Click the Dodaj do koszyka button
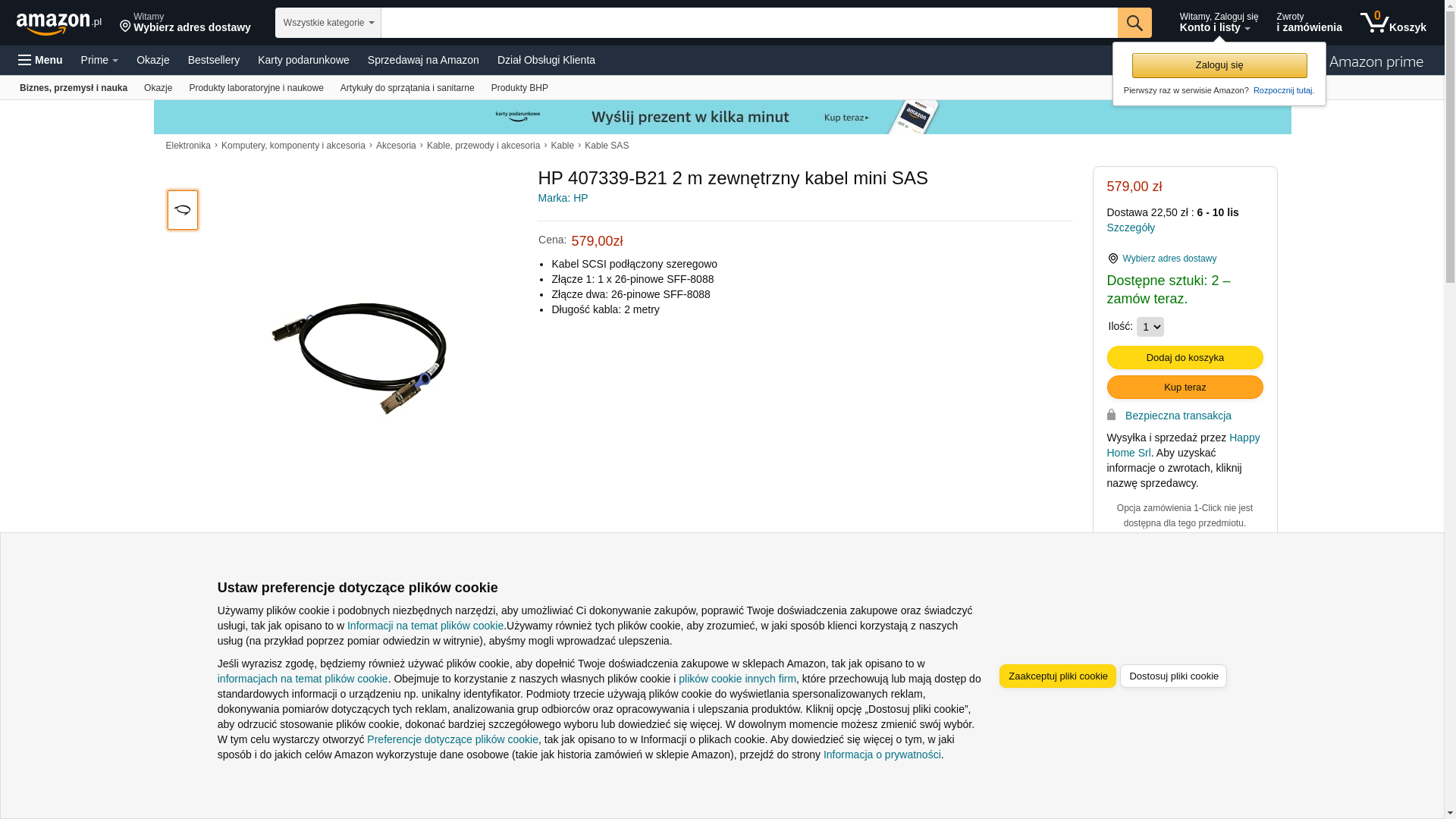Screen dimensions: 1456x819 pos(1185,358)
